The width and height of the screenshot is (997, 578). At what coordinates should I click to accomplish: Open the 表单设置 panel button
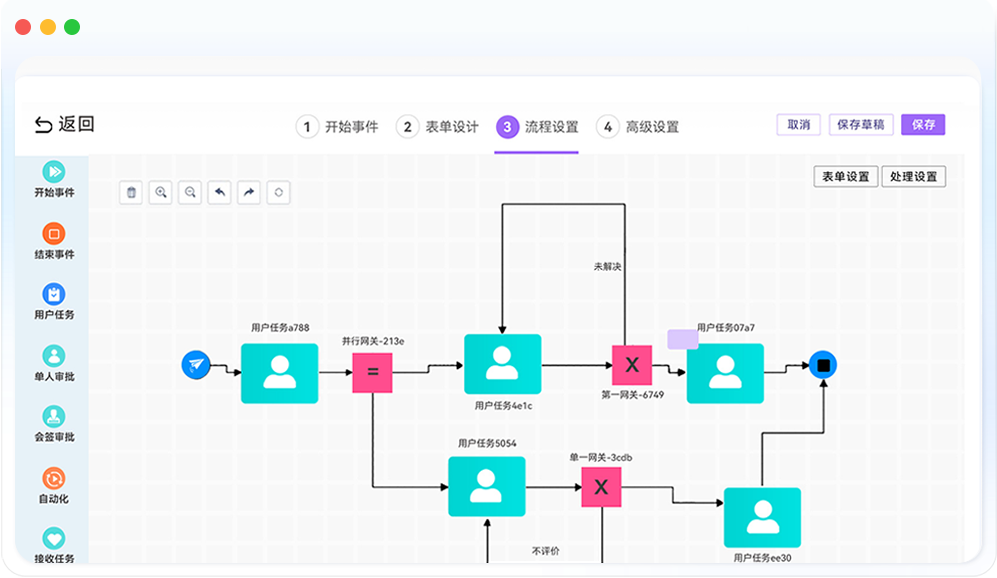pyautogui.click(x=845, y=177)
